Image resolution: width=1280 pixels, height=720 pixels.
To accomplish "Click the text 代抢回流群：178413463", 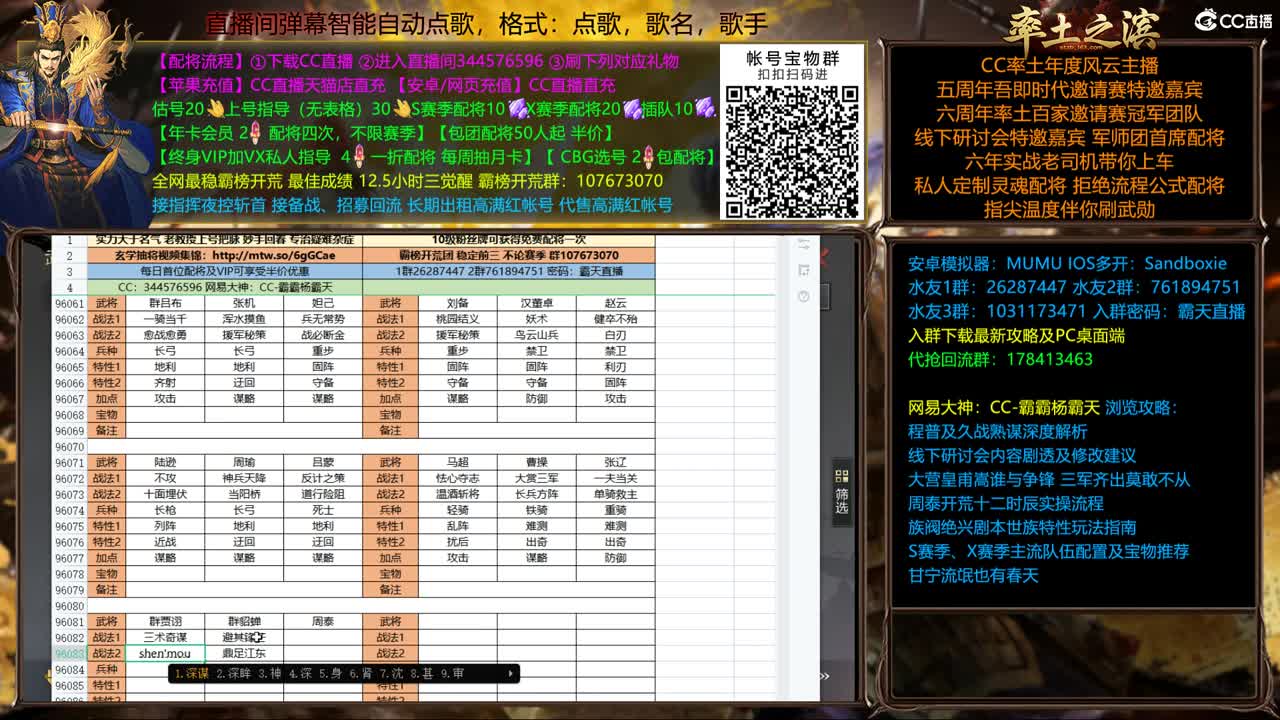I will (x=1000, y=359).
